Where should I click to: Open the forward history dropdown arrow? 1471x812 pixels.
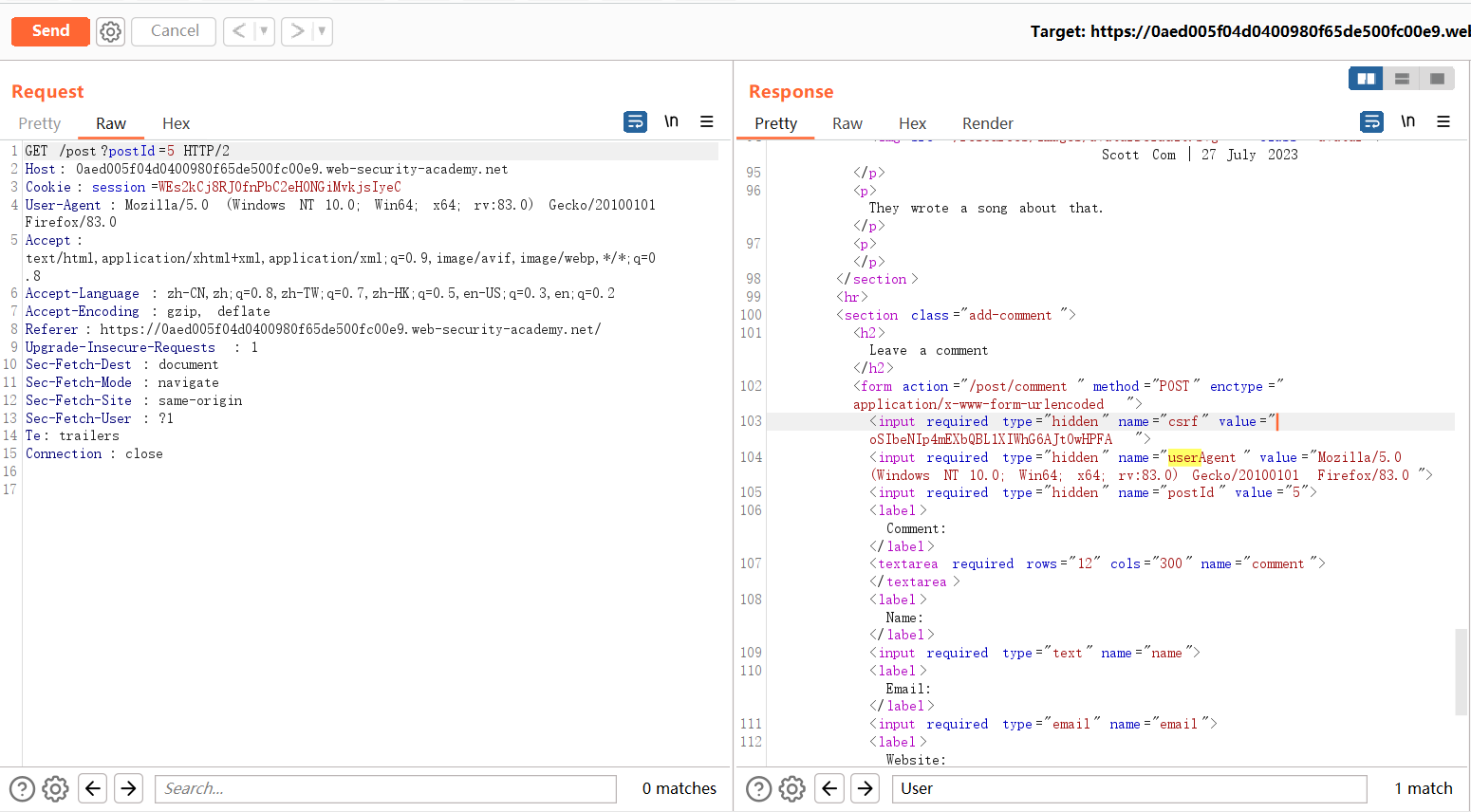323,31
